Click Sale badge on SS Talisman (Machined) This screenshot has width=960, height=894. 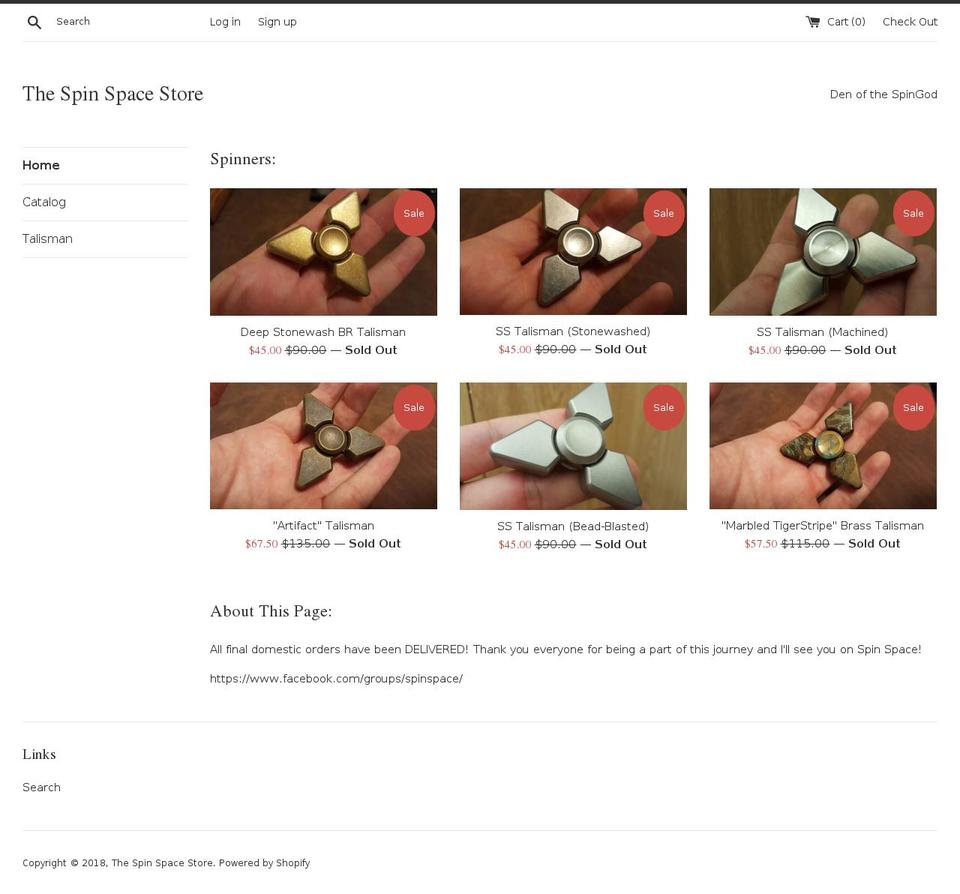[913, 213]
